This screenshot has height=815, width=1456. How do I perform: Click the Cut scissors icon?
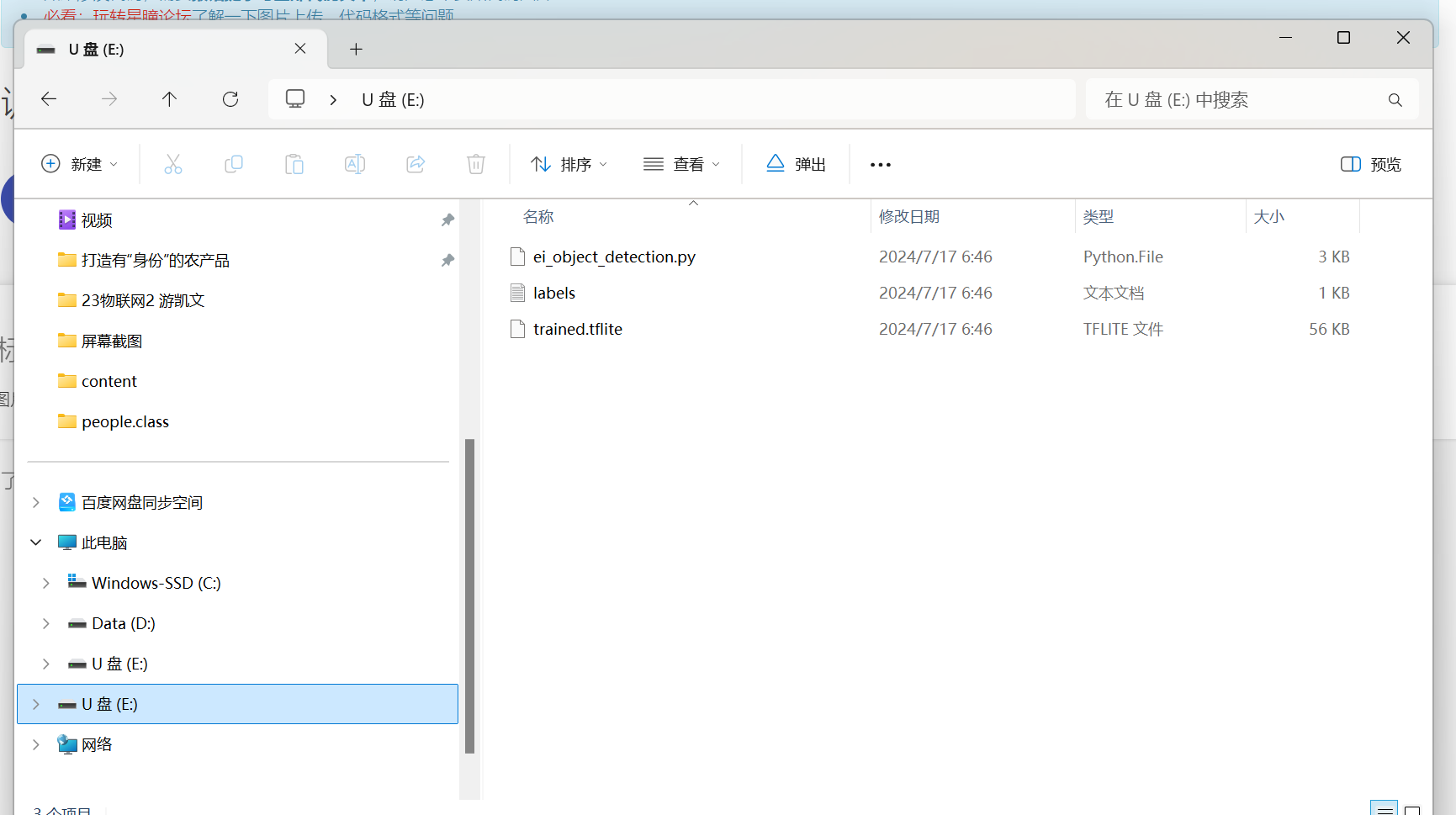(x=173, y=164)
